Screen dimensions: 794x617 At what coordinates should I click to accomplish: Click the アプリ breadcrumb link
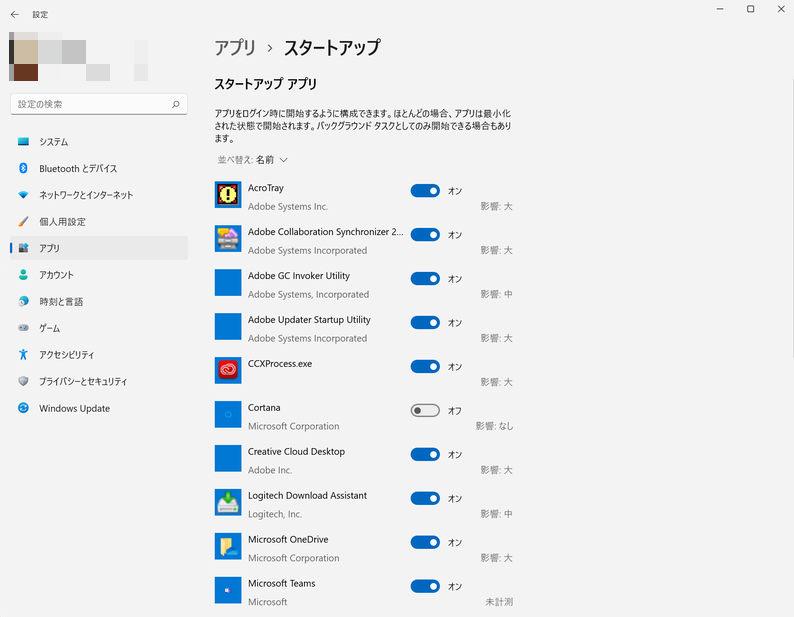tap(235, 48)
